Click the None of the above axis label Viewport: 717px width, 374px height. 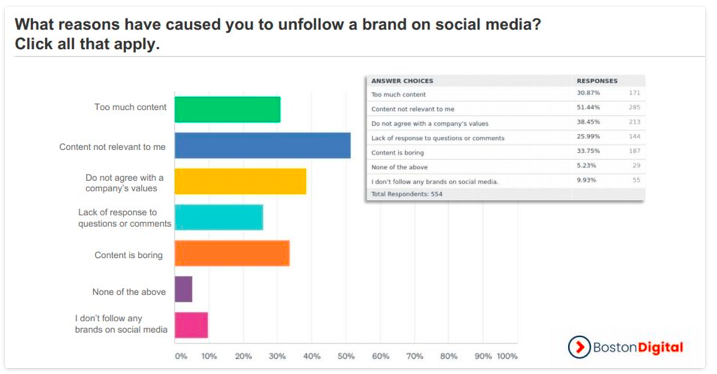pos(129,292)
